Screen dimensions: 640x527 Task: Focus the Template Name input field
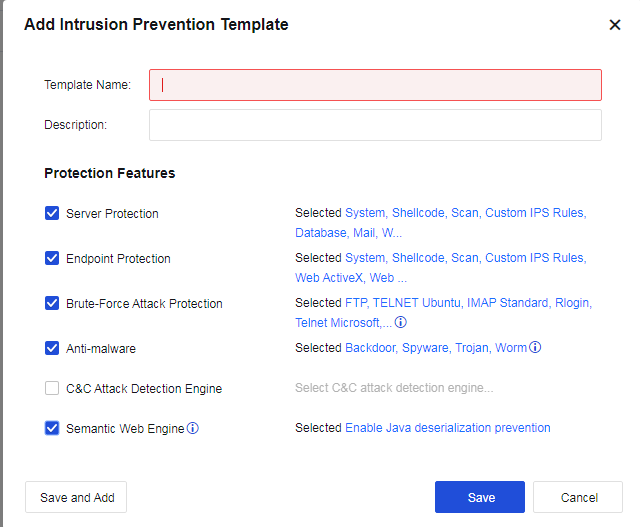(375, 85)
